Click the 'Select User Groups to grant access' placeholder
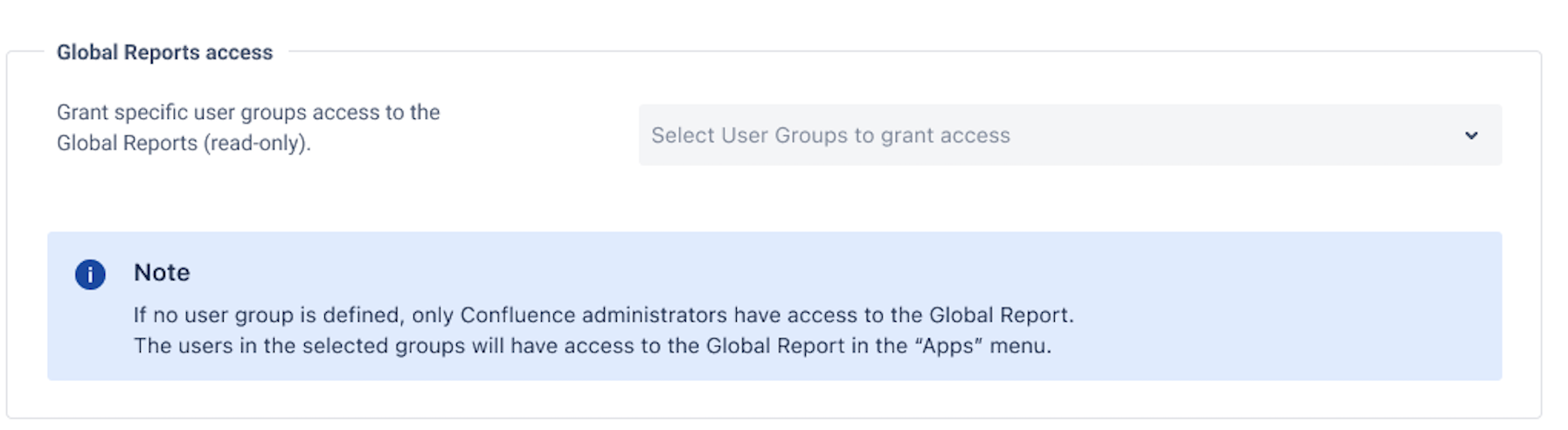 [x=830, y=135]
